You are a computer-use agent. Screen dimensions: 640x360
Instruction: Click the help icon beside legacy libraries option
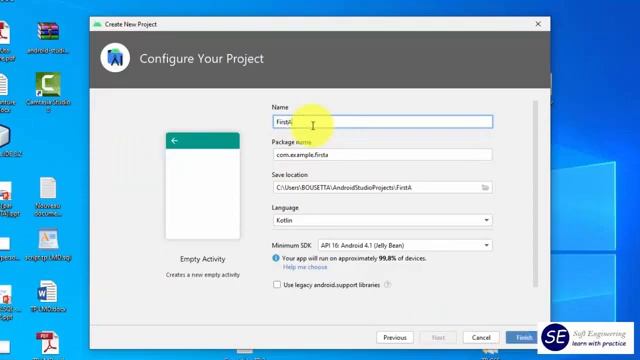coord(387,284)
